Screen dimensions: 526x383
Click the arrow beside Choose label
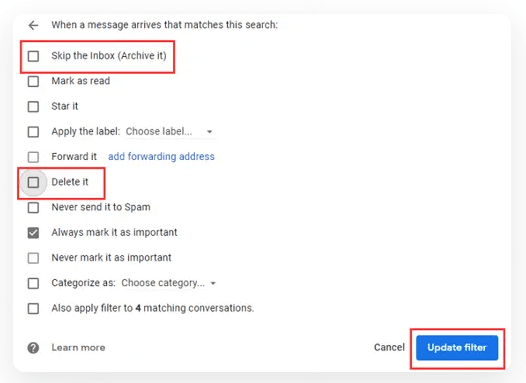click(210, 132)
